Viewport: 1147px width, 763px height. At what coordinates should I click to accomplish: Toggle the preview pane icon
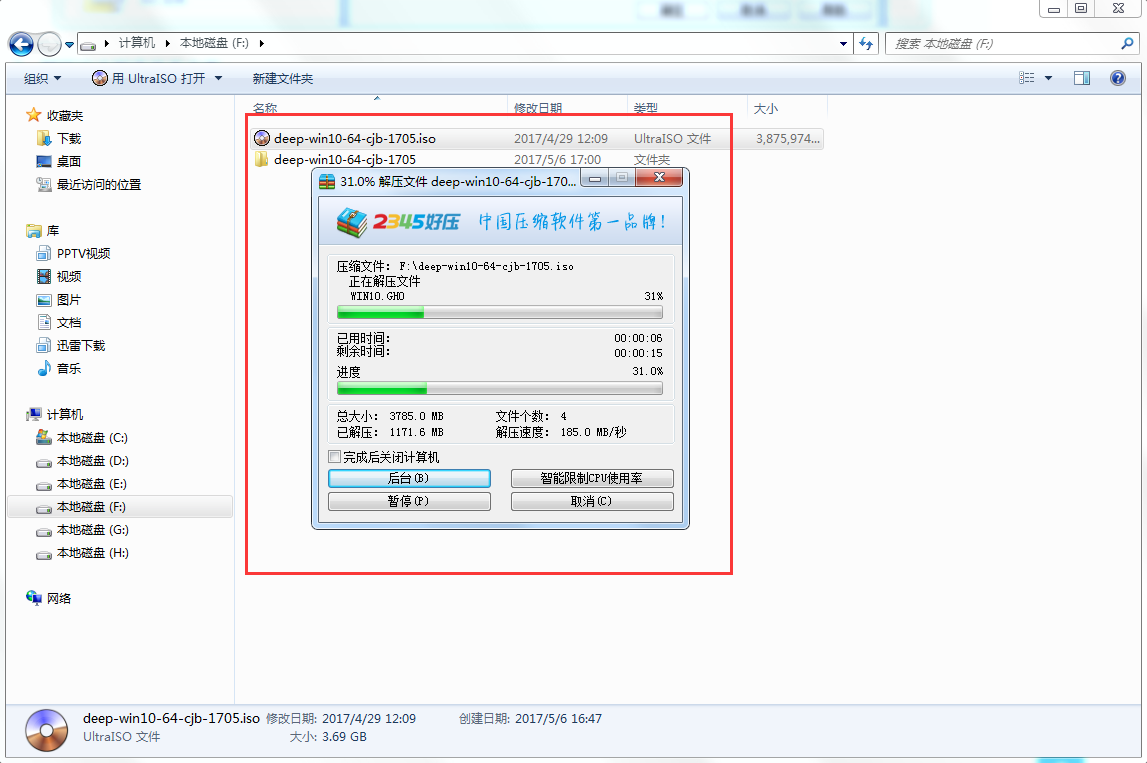1082,78
